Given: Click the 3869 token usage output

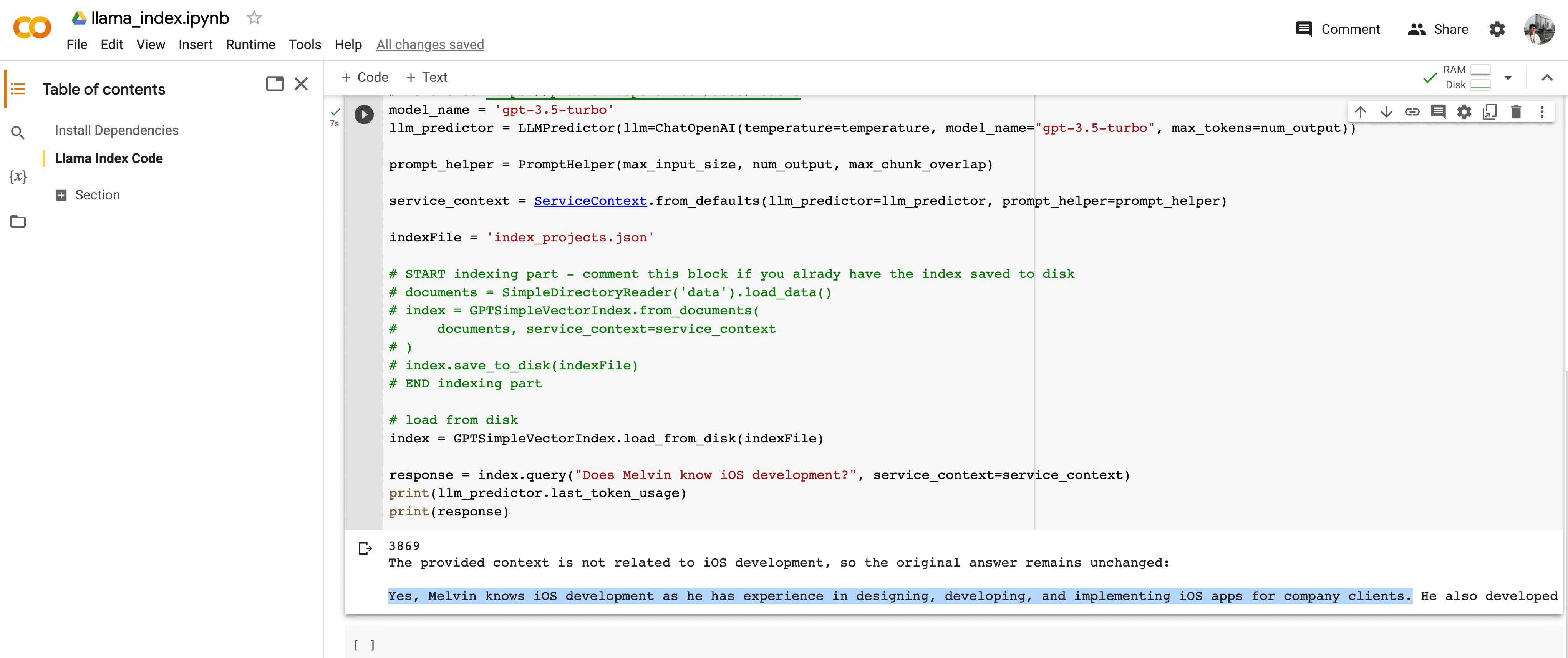Looking at the screenshot, I should pyautogui.click(x=404, y=546).
